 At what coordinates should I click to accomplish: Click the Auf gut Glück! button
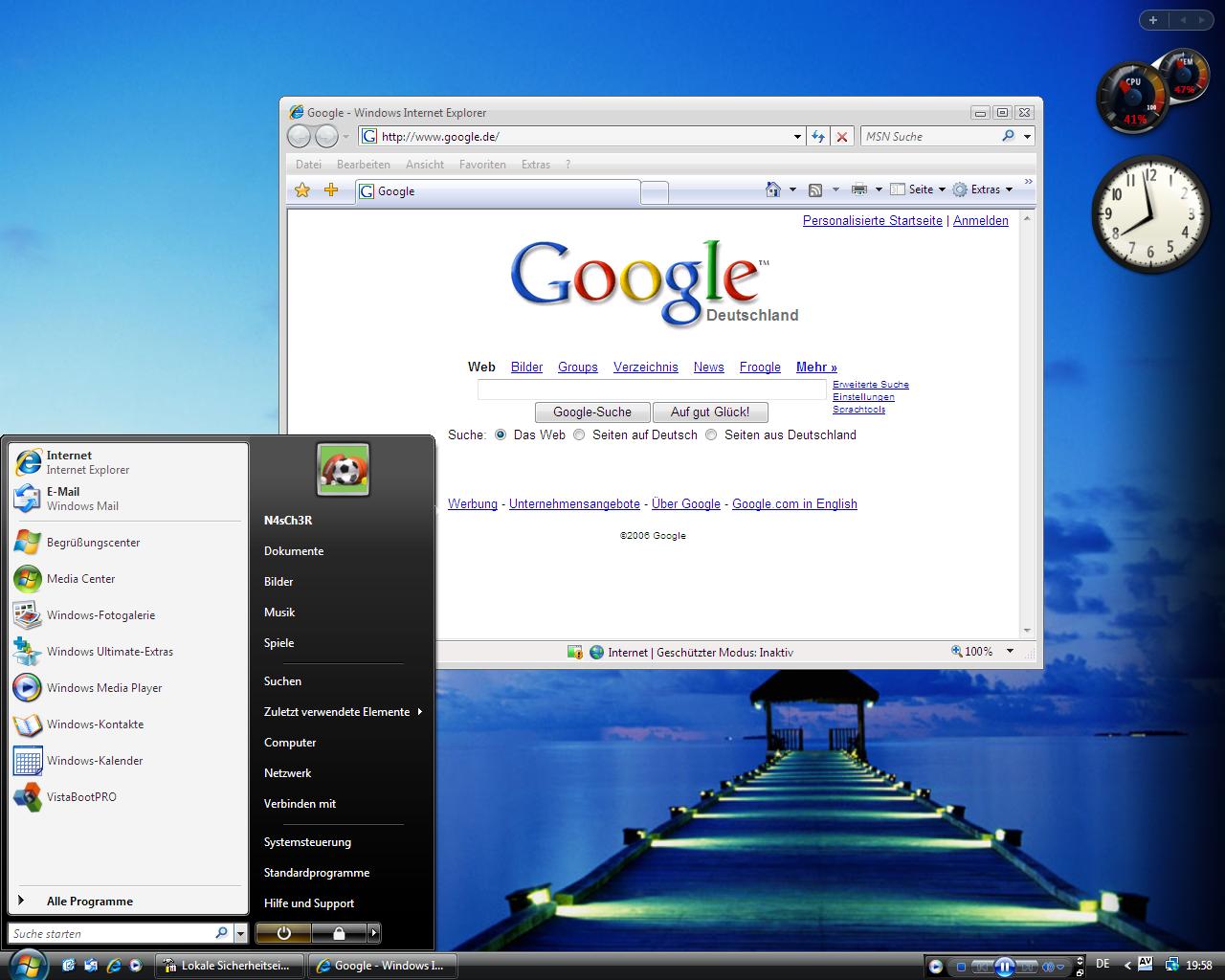(x=710, y=412)
